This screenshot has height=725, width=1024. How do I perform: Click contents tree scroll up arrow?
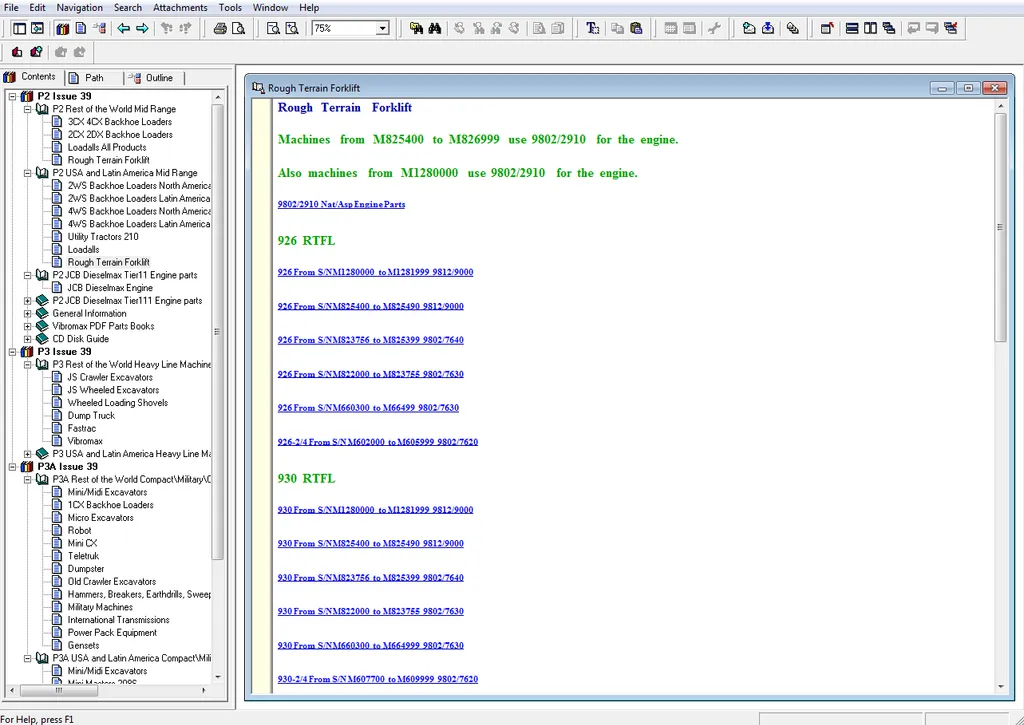pyautogui.click(x=217, y=97)
